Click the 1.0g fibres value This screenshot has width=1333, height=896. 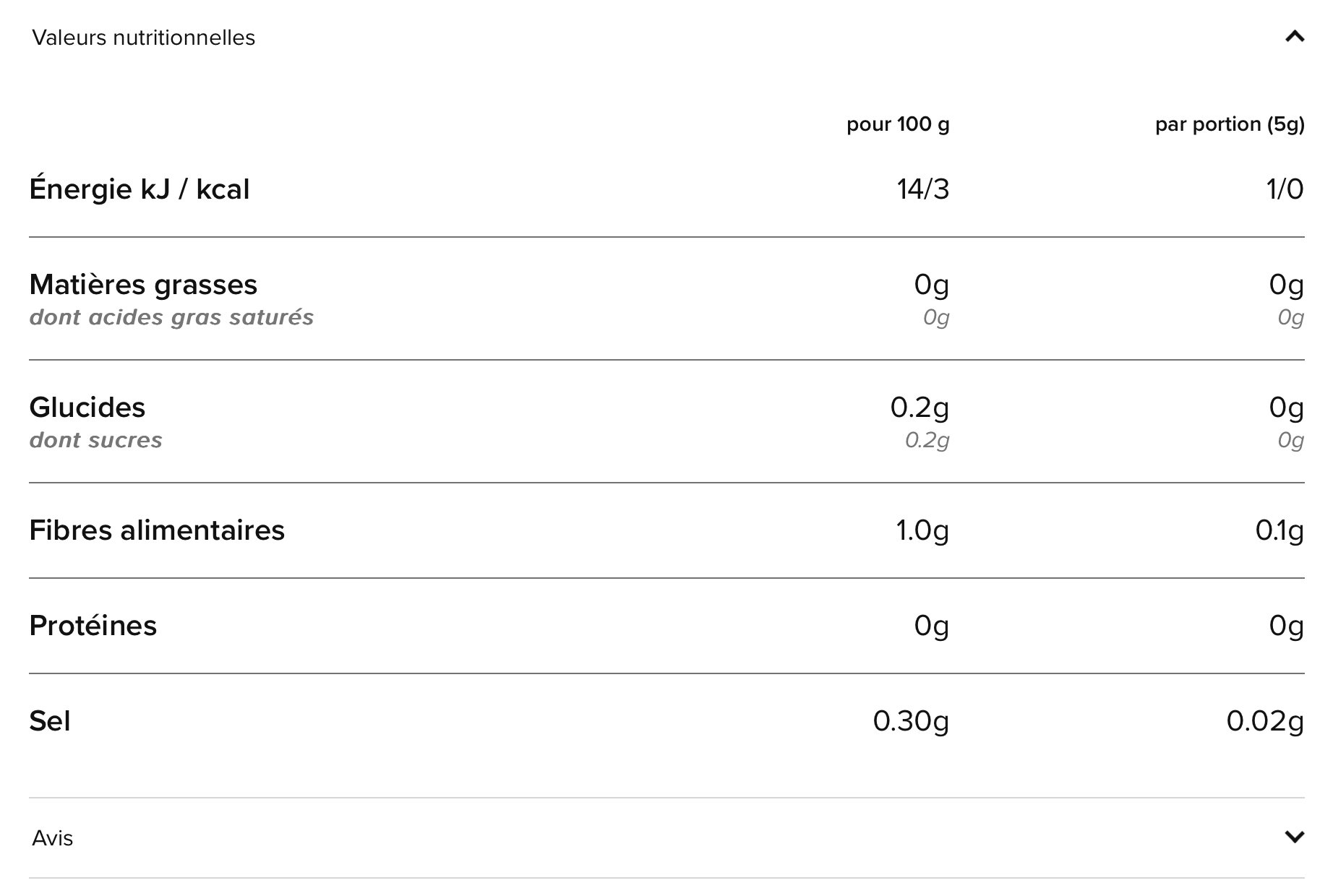coord(922,531)
